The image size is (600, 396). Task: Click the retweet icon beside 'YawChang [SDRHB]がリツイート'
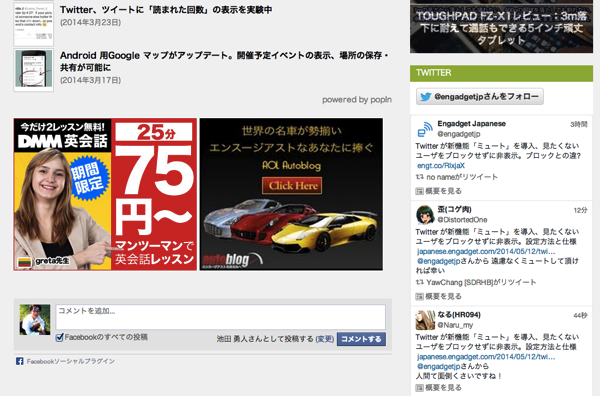(x=420, y=282)
